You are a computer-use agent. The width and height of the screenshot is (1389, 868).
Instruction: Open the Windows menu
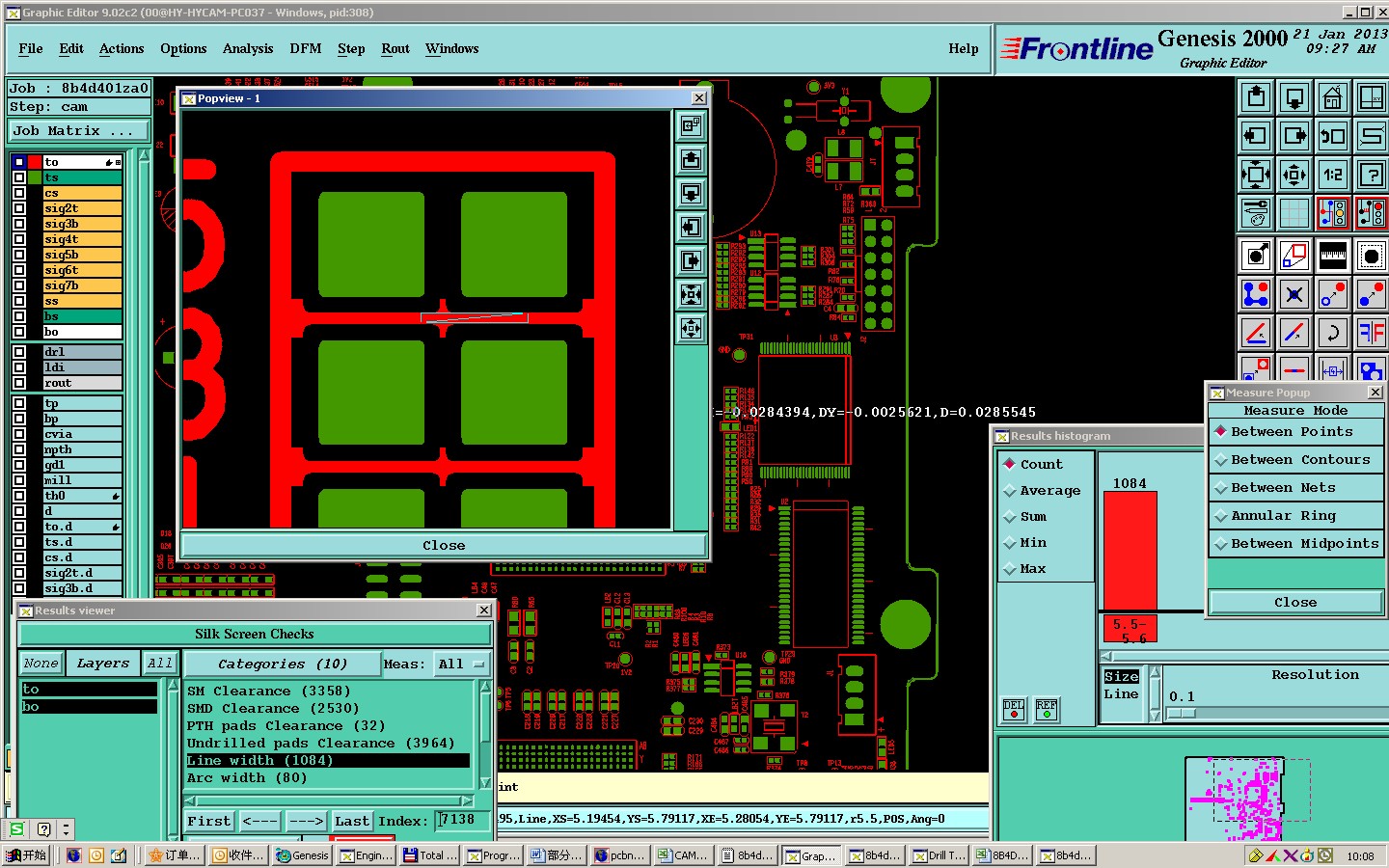point(451,48)
